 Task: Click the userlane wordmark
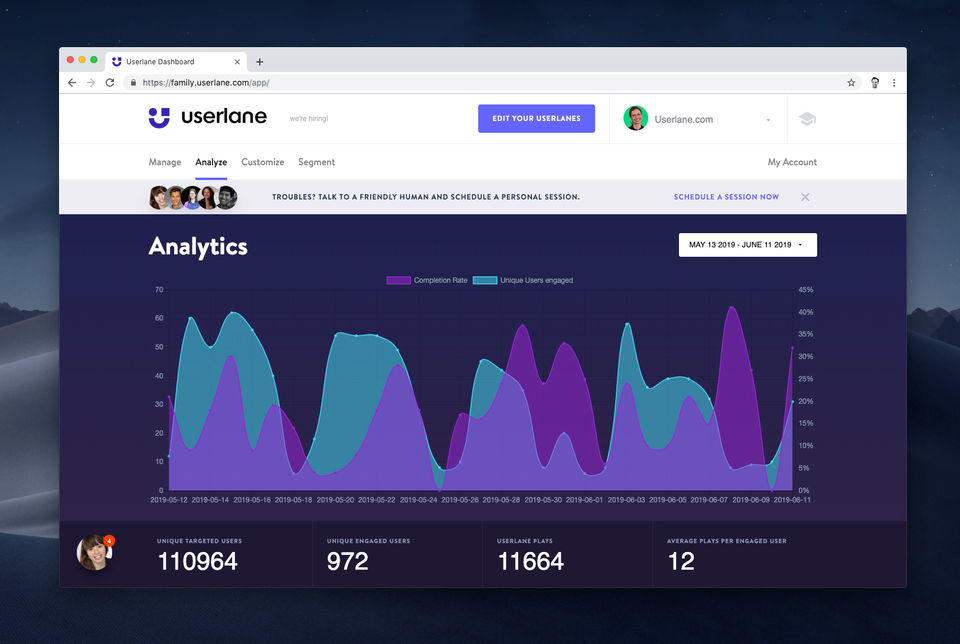pyautogui.click(x=224, y=116)
